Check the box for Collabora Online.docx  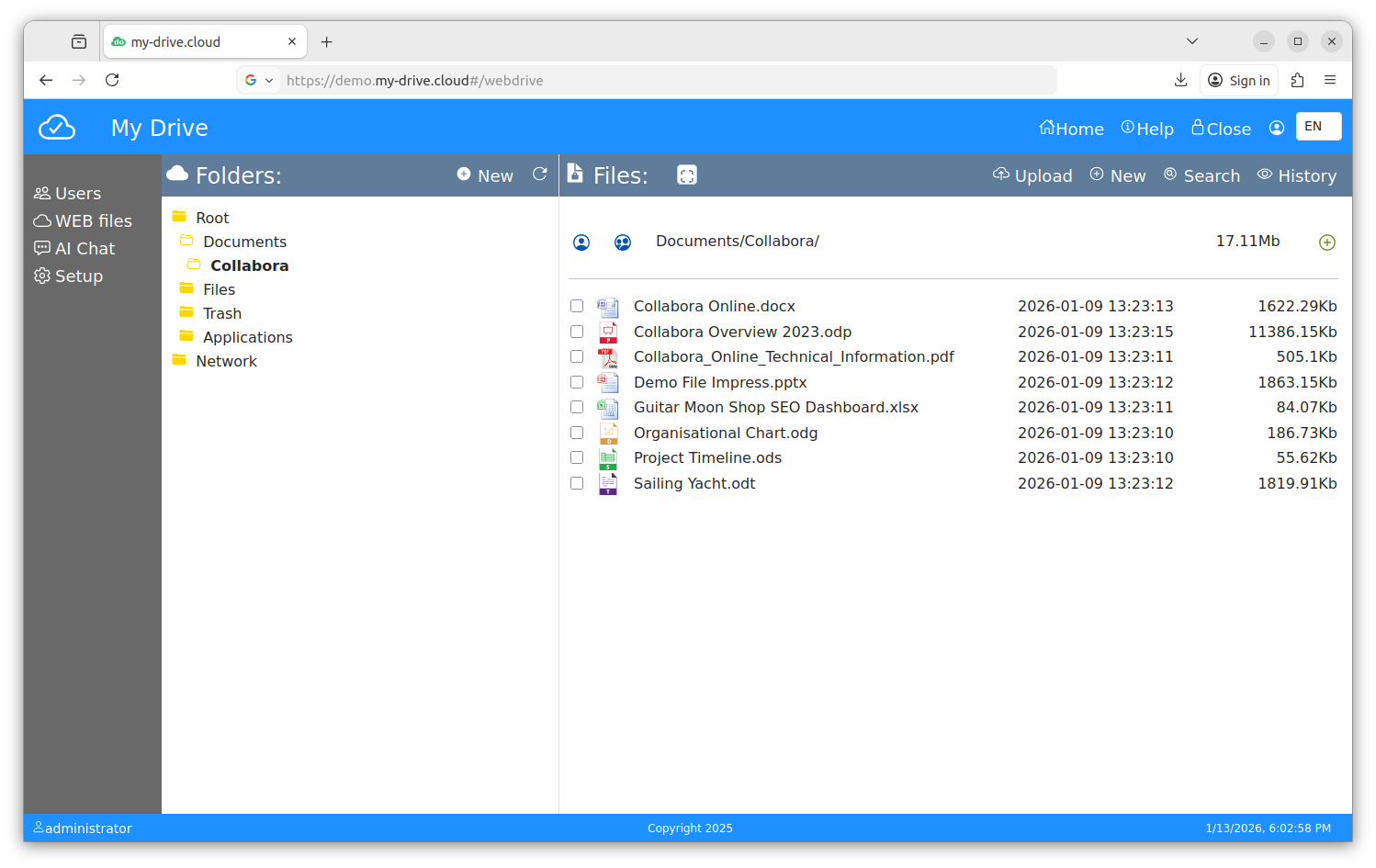577,307
